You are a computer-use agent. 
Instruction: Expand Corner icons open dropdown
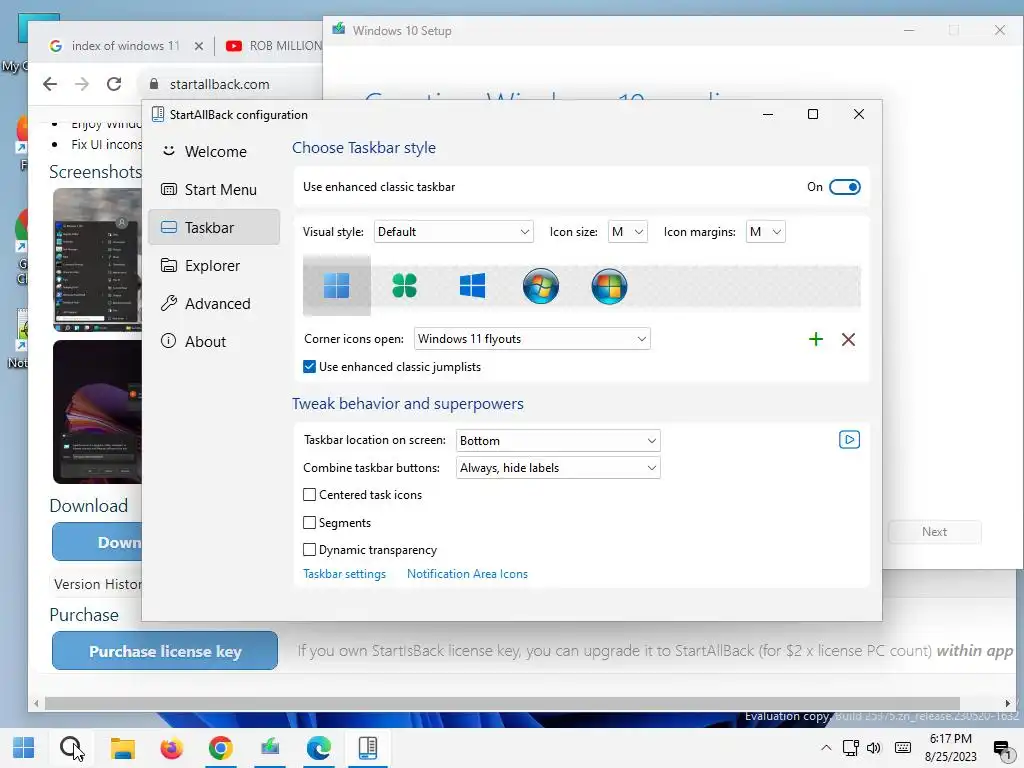click(532, 339)
